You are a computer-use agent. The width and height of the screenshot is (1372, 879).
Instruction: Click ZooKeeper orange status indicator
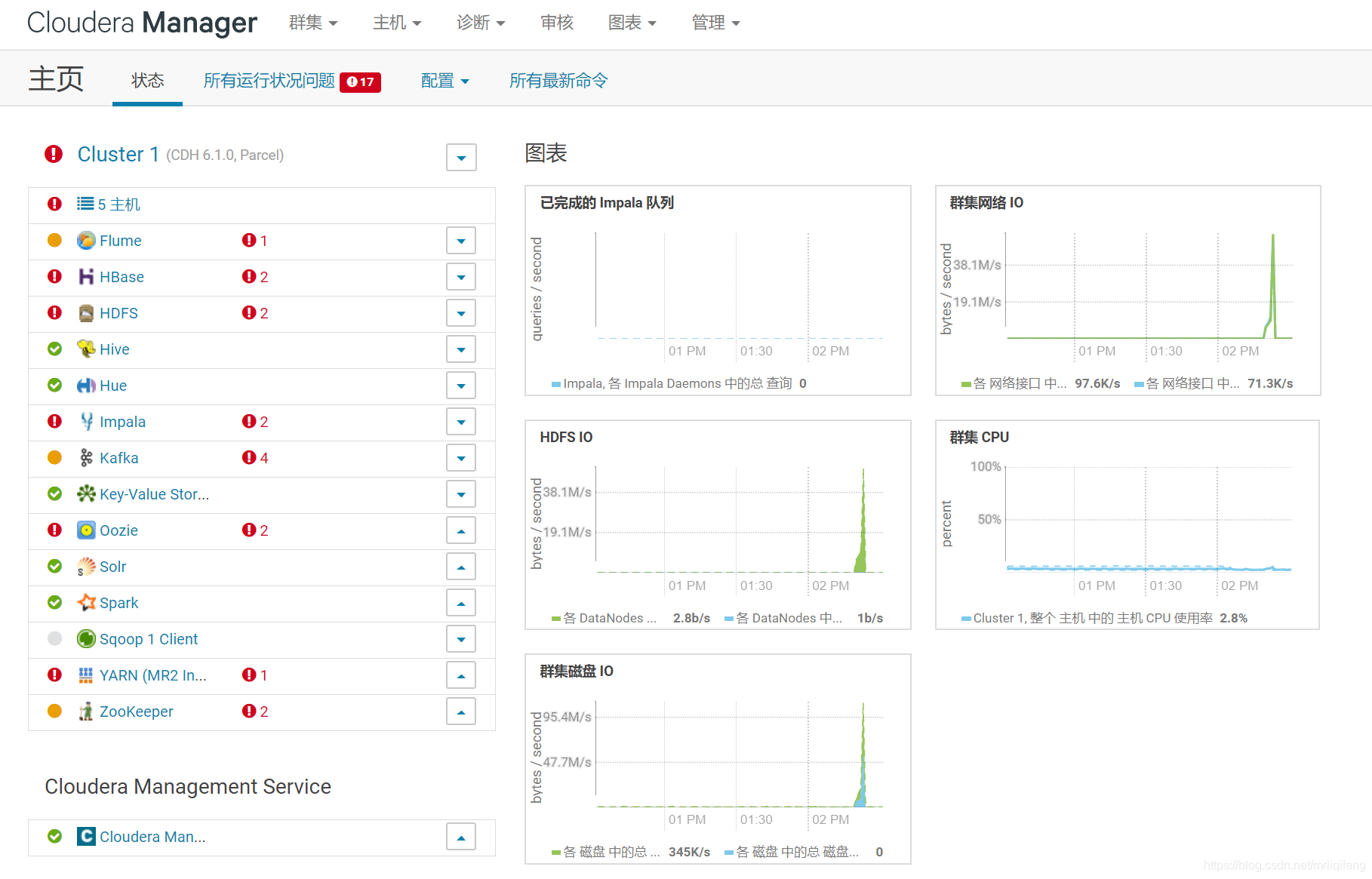pyautogui.click(x=54, y=711)
